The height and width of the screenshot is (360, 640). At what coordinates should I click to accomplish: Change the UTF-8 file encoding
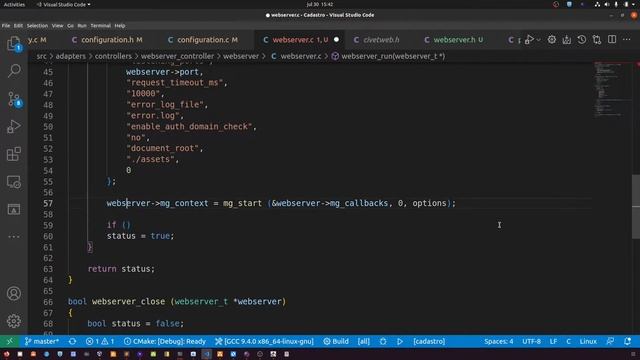tap(531, 341)
